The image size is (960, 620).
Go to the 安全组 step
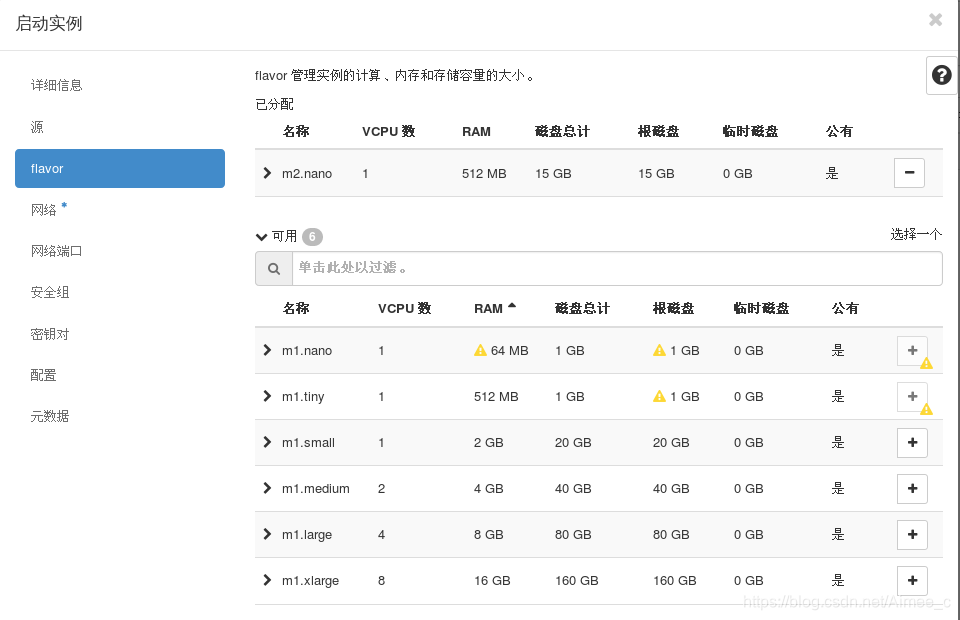pos(50,293)
